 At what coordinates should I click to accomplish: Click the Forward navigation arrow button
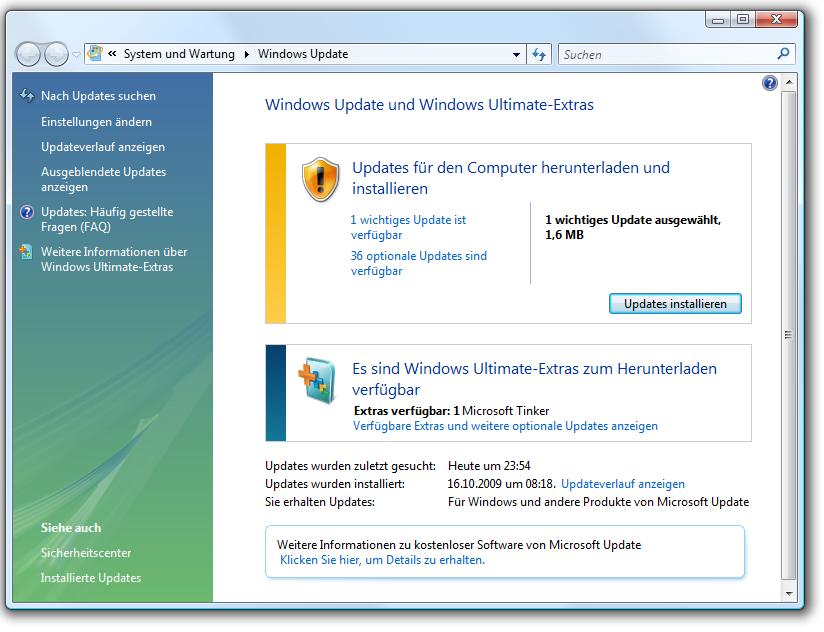pyautogui.click(x=56, y=54)
